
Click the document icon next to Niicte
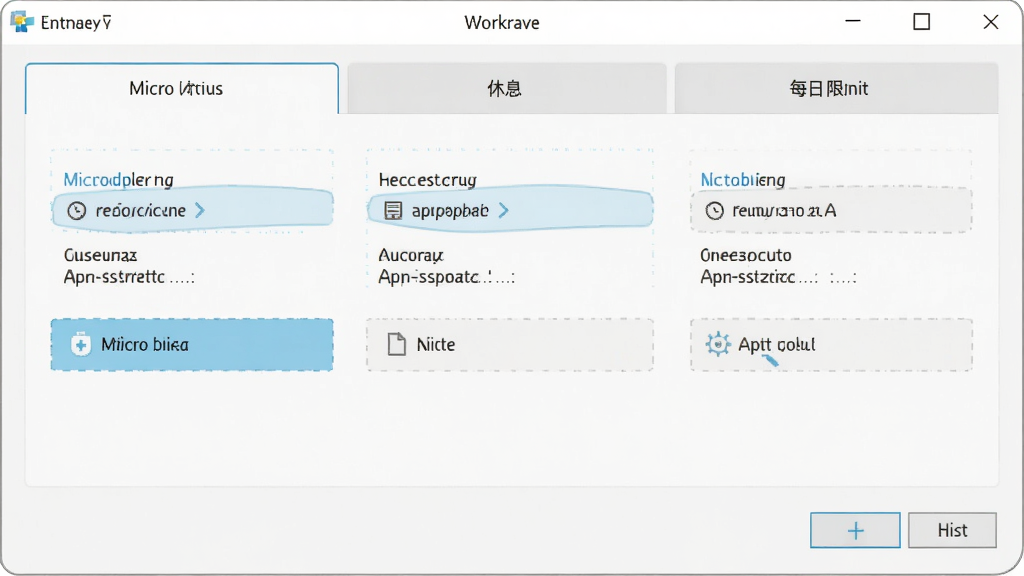[x=396, y=344]
